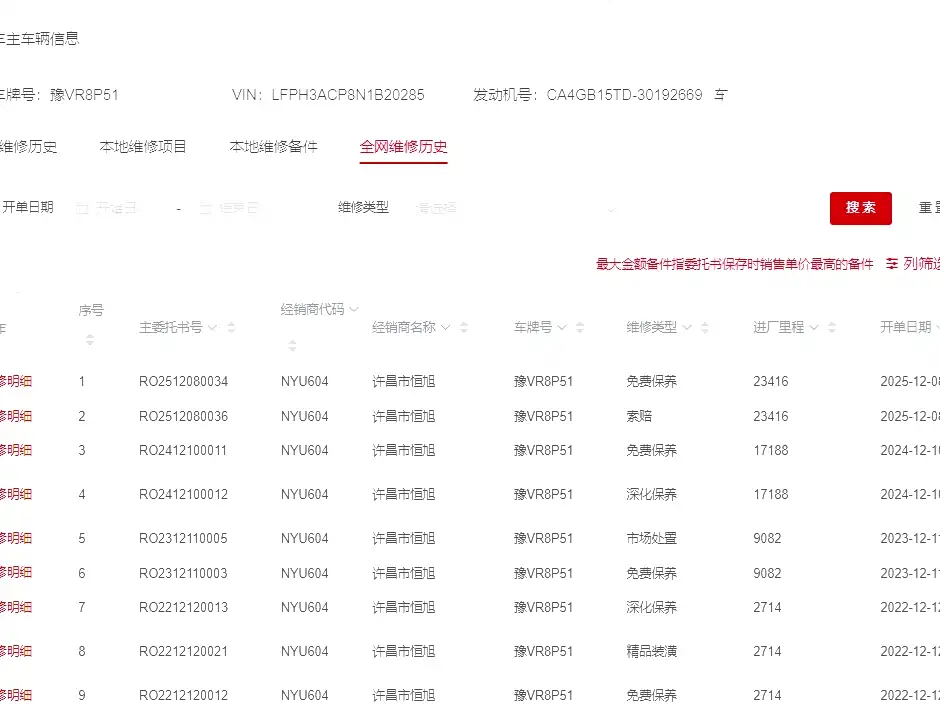Expand the 维修类型 filter dropdown

[515, 209]
